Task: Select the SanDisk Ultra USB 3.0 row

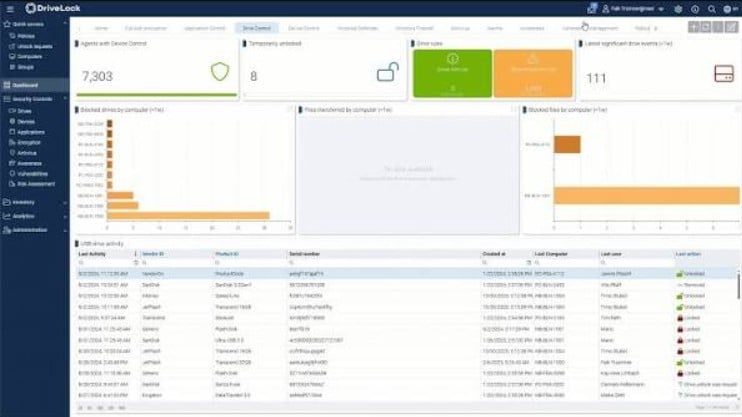Action: (407, 340)
